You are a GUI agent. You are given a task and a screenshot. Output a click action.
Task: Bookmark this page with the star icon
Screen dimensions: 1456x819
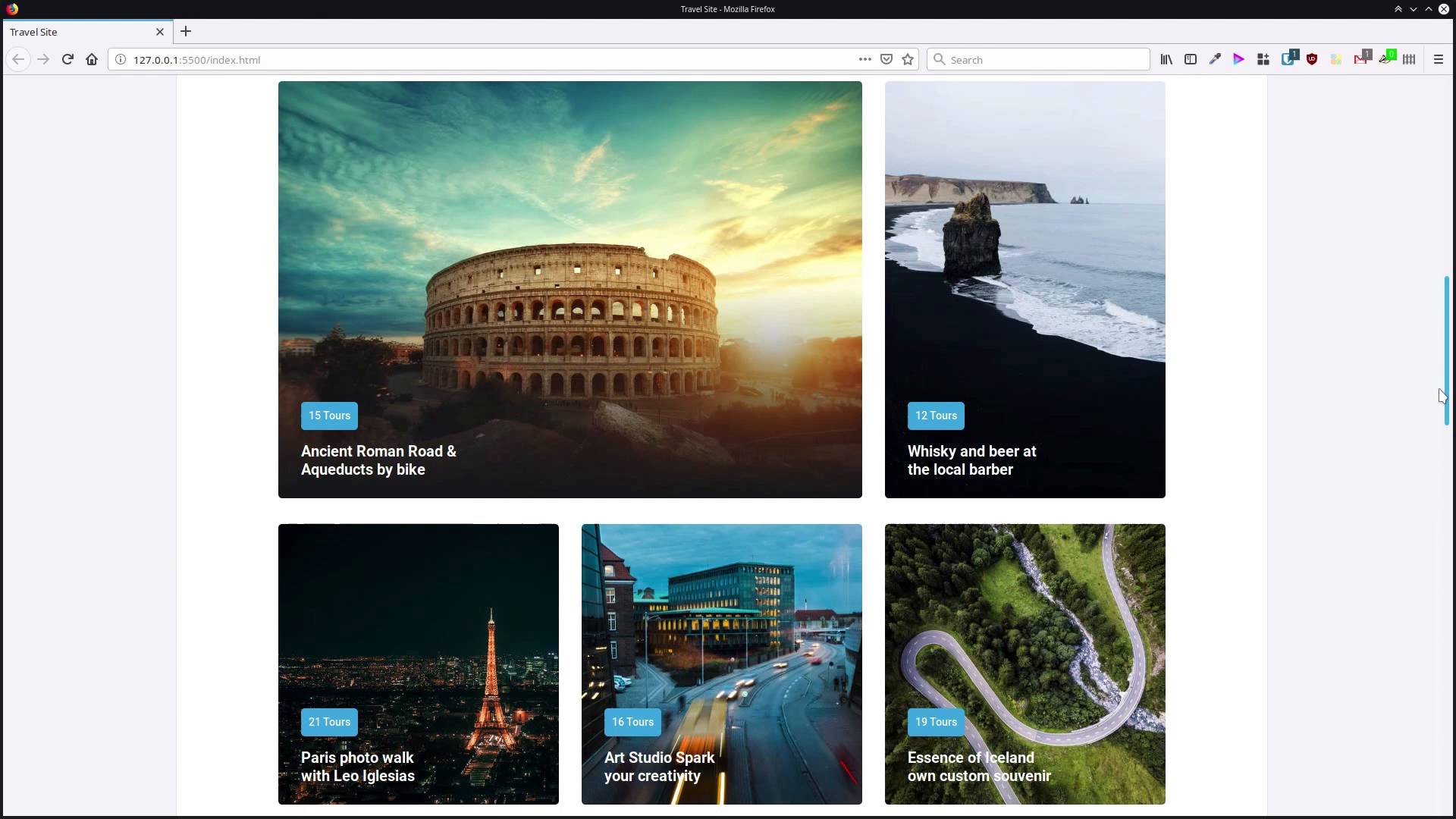[x=908, y=59]
